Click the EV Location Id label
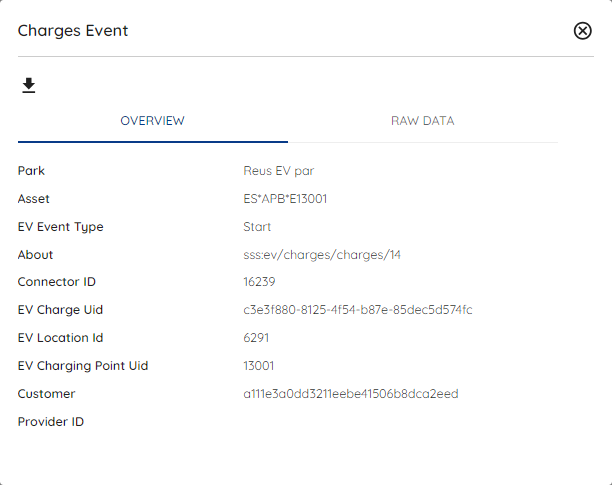This screenshot has height=485, width=612. (60, 338)
